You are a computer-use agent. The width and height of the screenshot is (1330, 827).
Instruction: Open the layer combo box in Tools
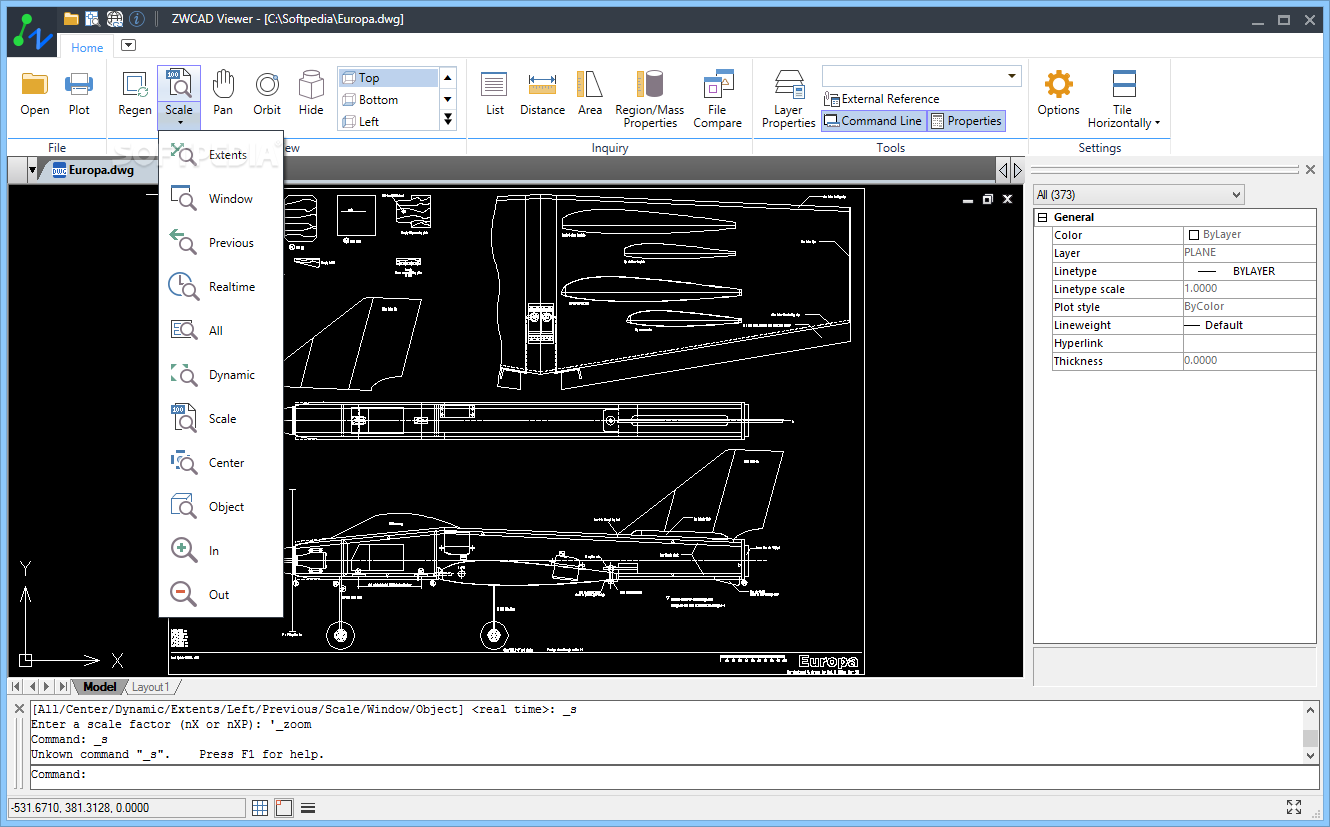tap(921, 76)
